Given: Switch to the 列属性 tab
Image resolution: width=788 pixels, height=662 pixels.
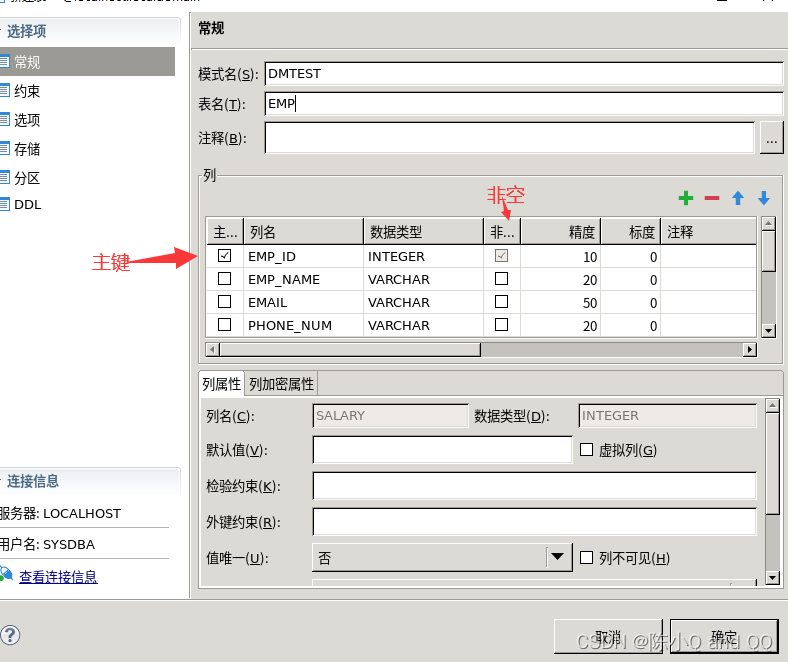Looking at the screenshot, I should coord(222,385).
